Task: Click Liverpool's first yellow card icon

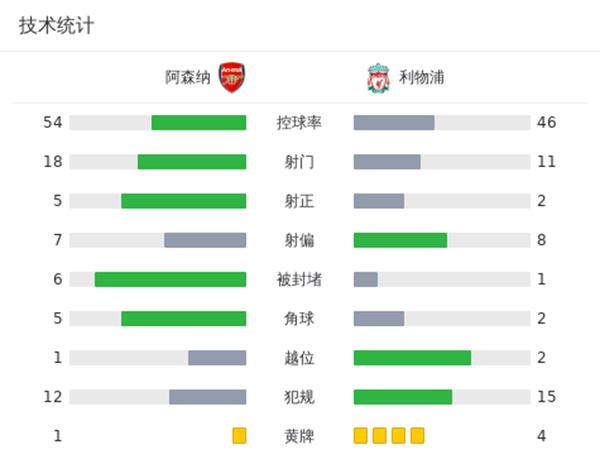Action: (x=360, y=435)
